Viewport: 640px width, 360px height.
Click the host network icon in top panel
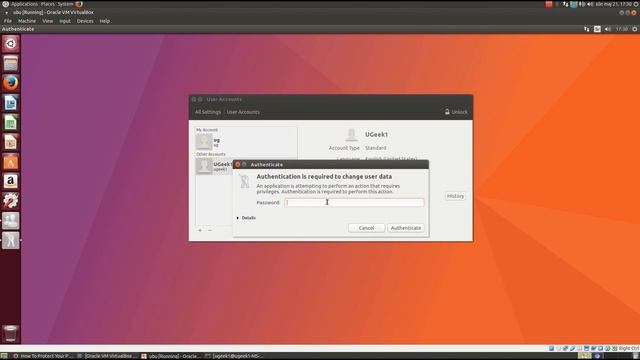tap(565, 4)
